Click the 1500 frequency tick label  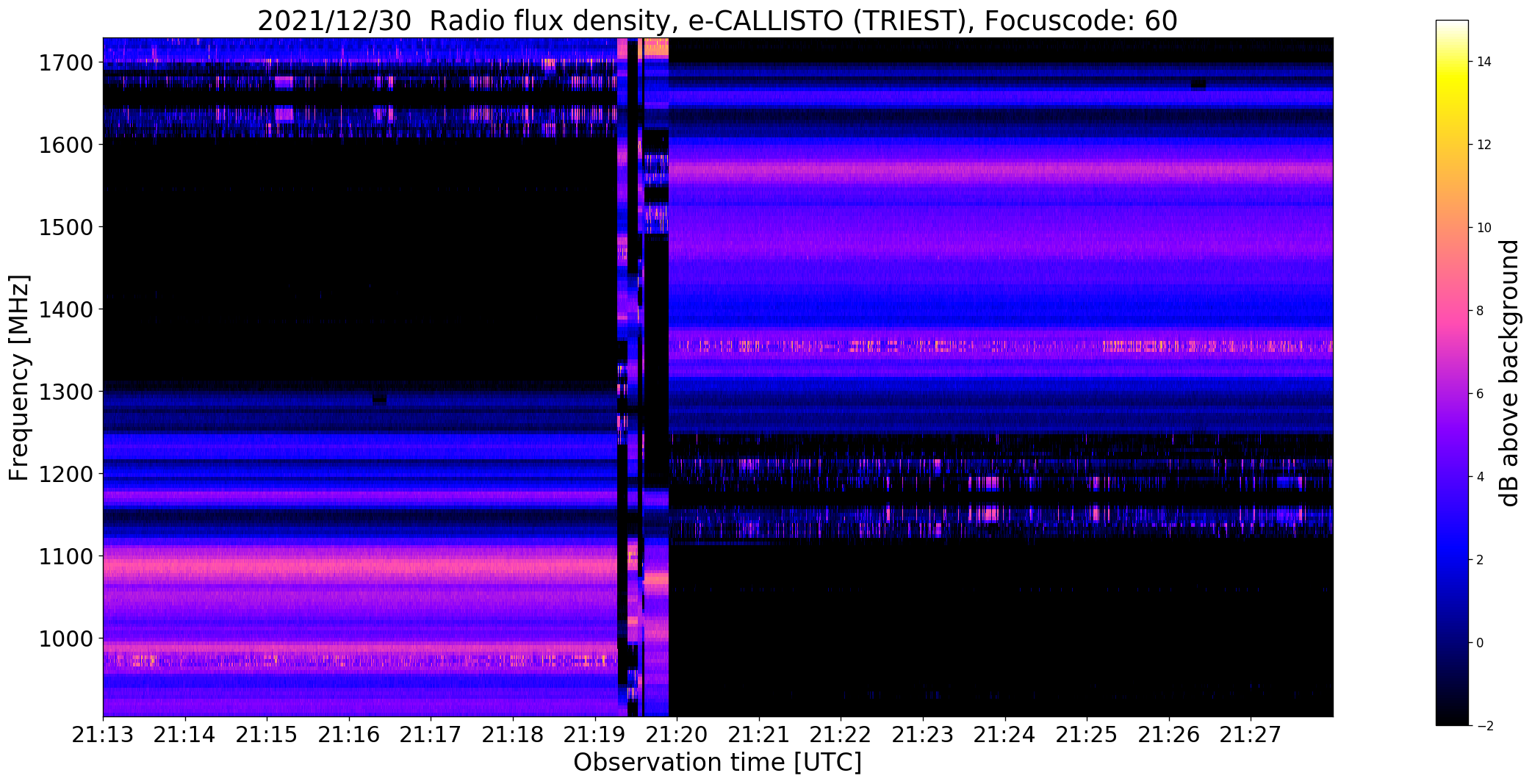[x=65, y=228]
